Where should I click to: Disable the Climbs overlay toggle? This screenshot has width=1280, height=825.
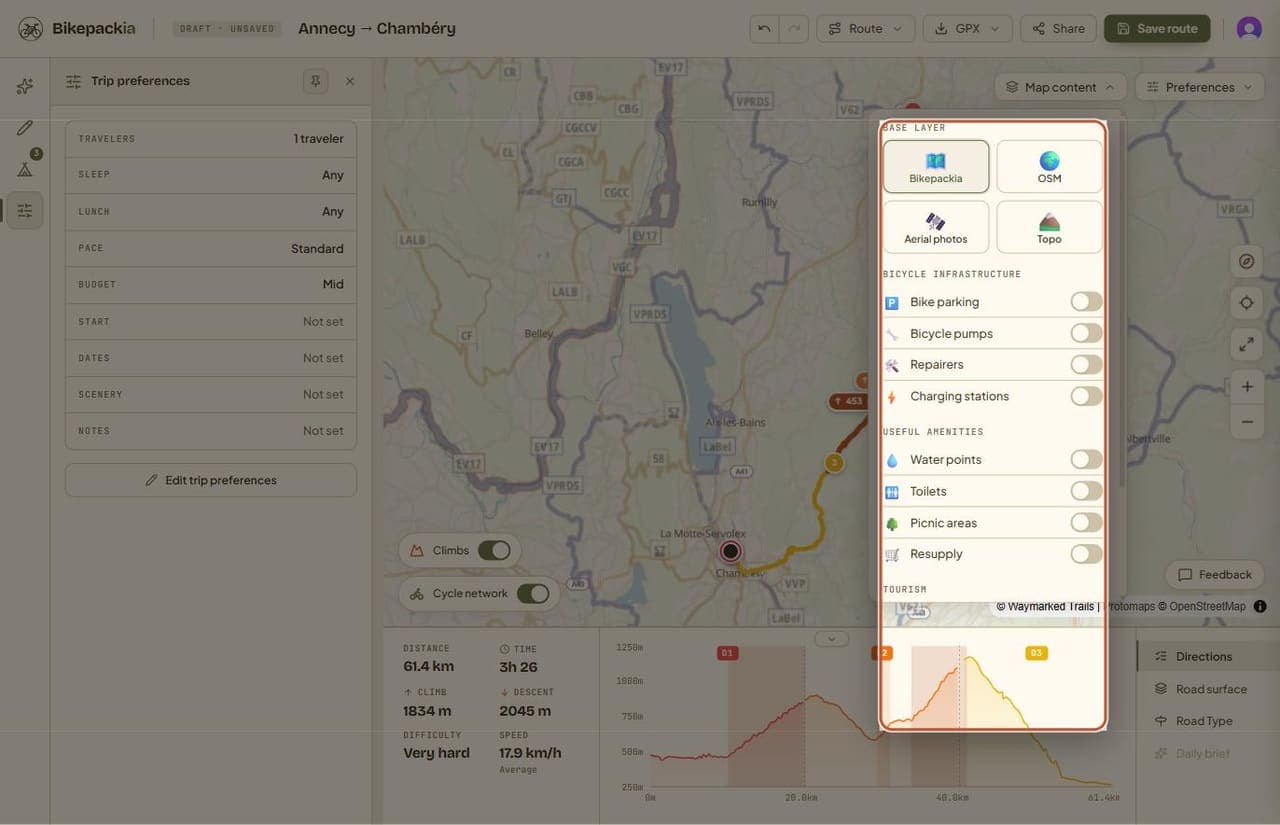(x=494, y=550)
